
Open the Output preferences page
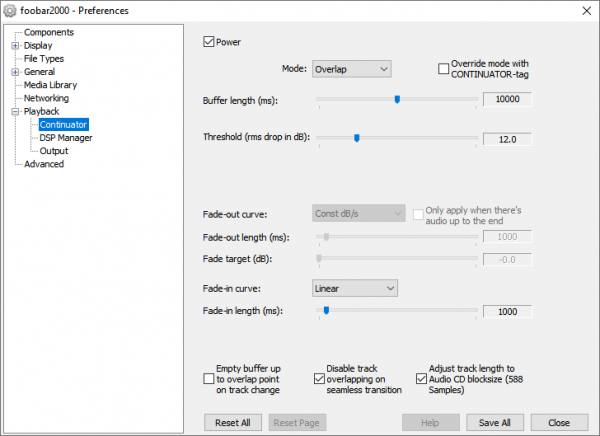pos(54,151)
